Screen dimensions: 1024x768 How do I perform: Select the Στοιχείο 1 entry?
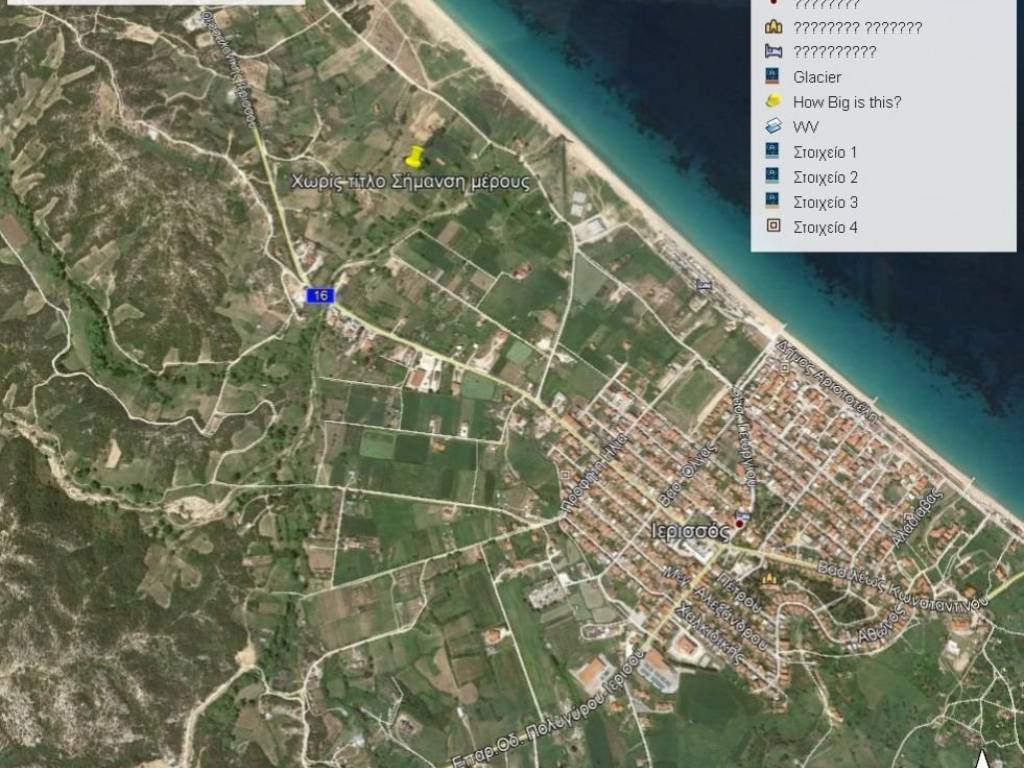[x=824, y=152]
